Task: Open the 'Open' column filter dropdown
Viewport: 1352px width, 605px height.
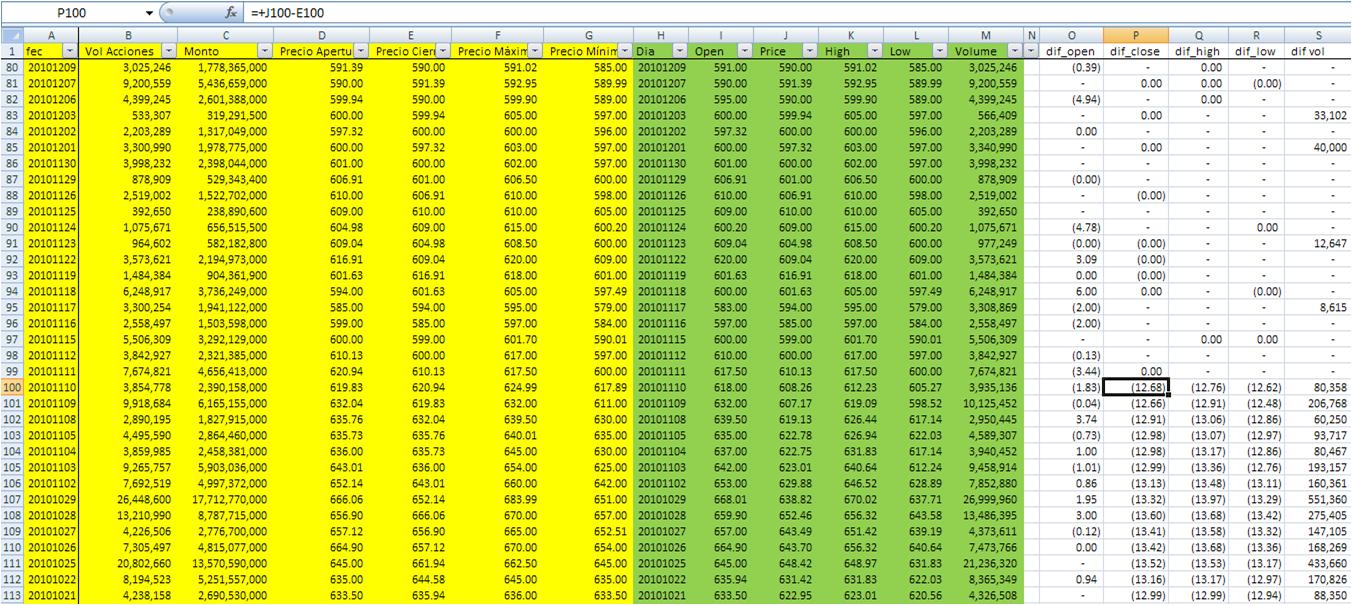Action: (747, 50)
